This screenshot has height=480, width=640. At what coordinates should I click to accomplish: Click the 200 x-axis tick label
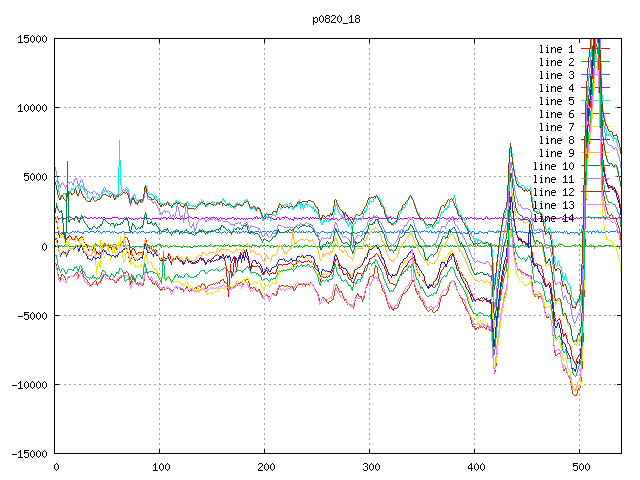point(265,467)
